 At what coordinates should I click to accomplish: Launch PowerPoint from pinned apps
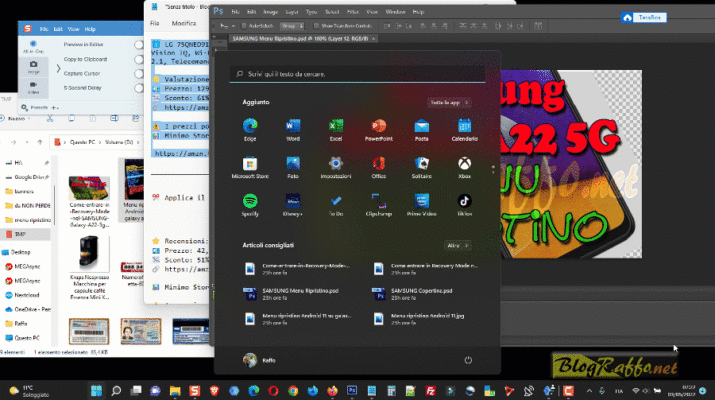(378, 130)
